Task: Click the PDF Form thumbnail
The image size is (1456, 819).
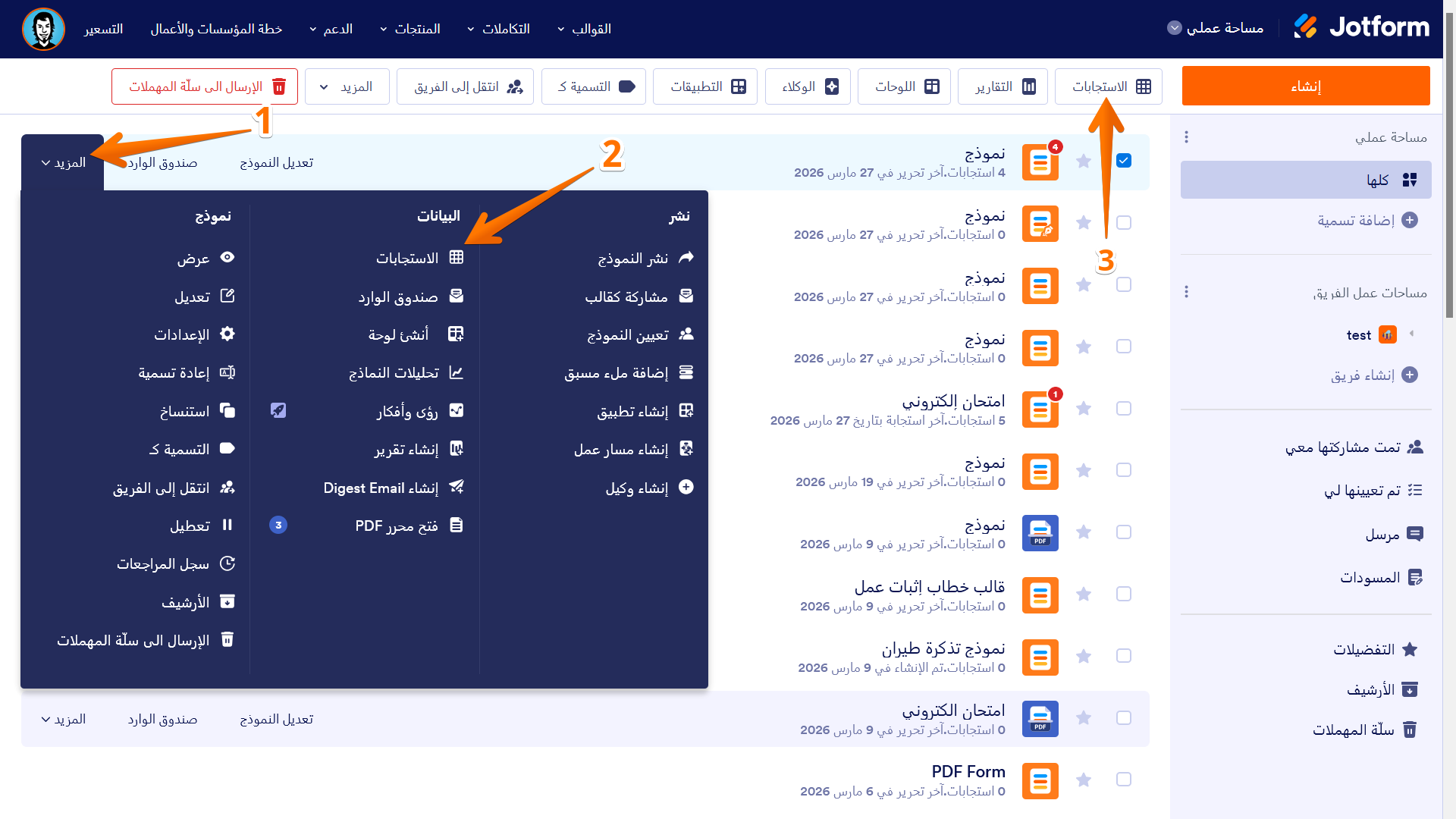Action: tap(1040, 780)
